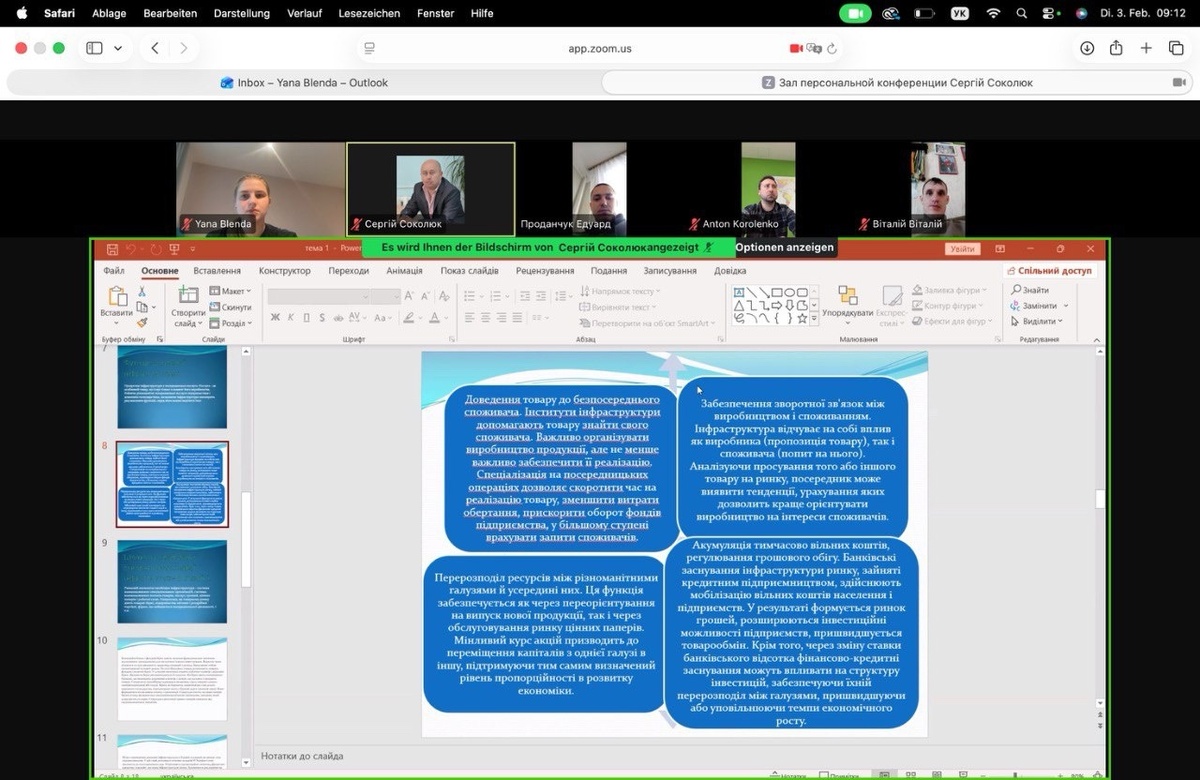
Task: Select slide 9 thumbnail in panel
Action: pyautogui.click(x=172, y=581)
